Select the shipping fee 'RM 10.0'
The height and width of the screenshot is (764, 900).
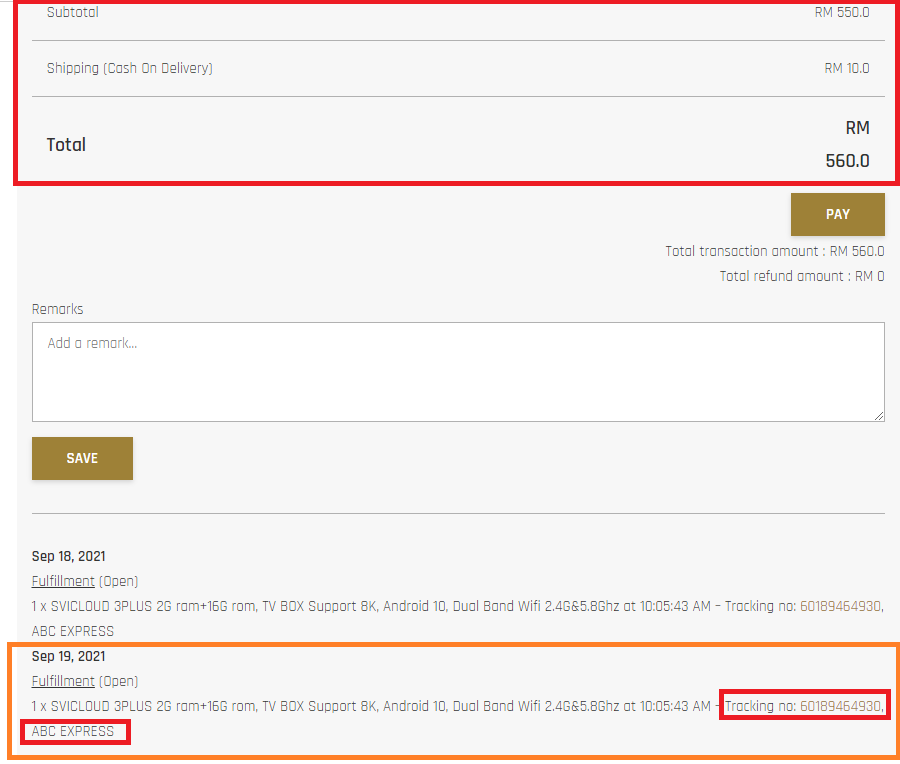847,68
